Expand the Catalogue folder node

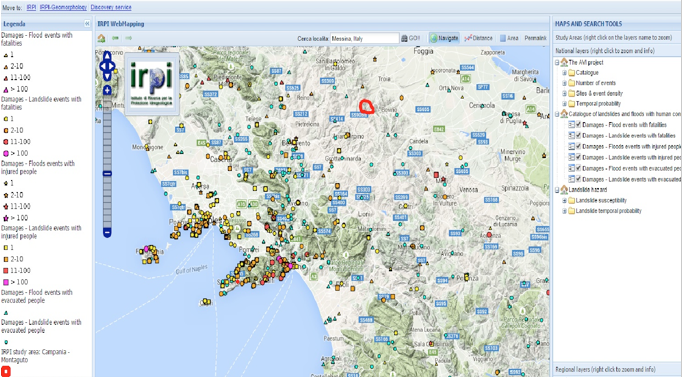coord(565,73)
